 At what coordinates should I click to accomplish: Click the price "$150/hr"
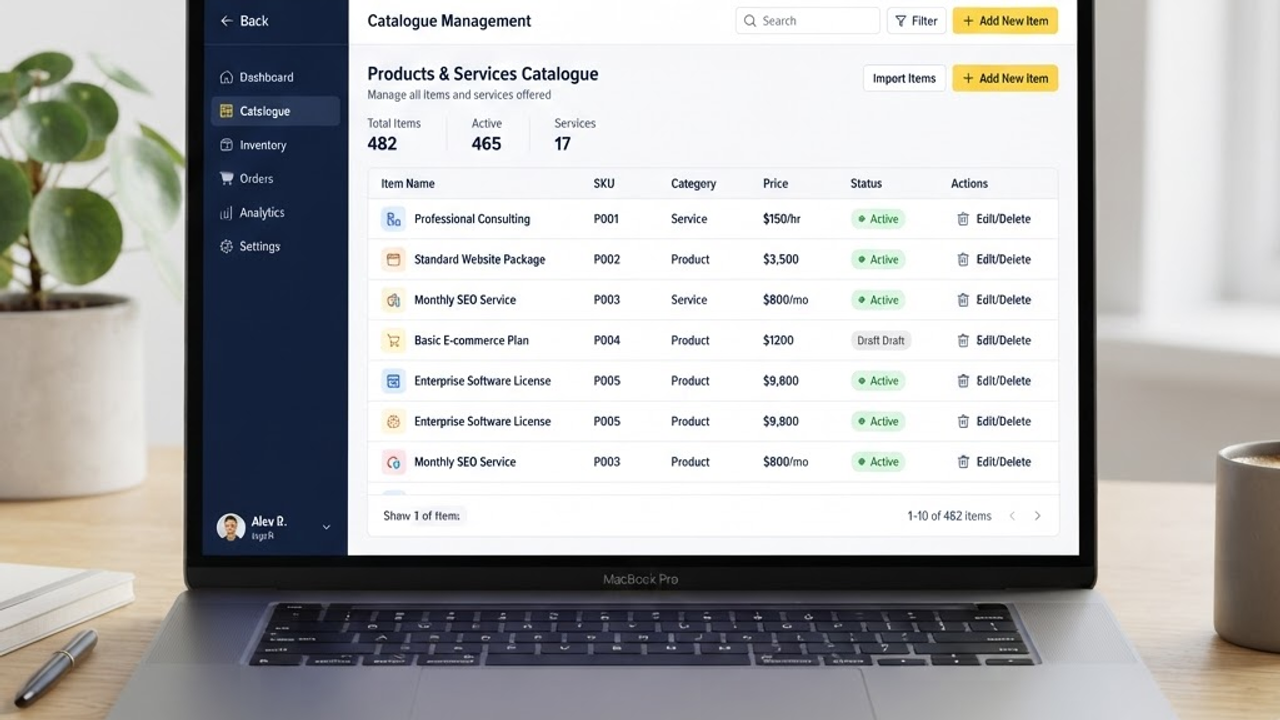pyautogui.click(x=782, y=219)
